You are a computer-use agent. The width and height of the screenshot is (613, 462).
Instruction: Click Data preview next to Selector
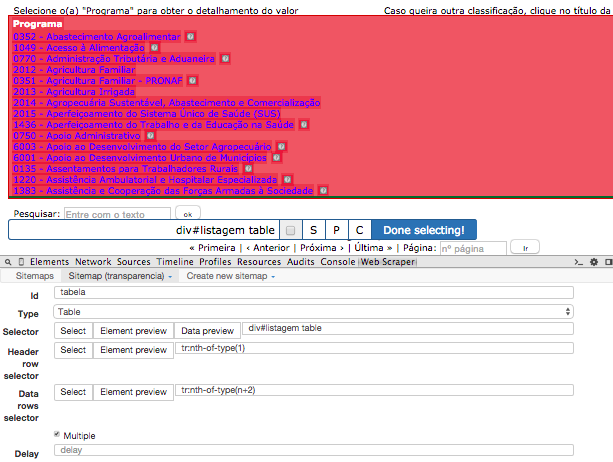pyautogui.click(x=206, y=330)
